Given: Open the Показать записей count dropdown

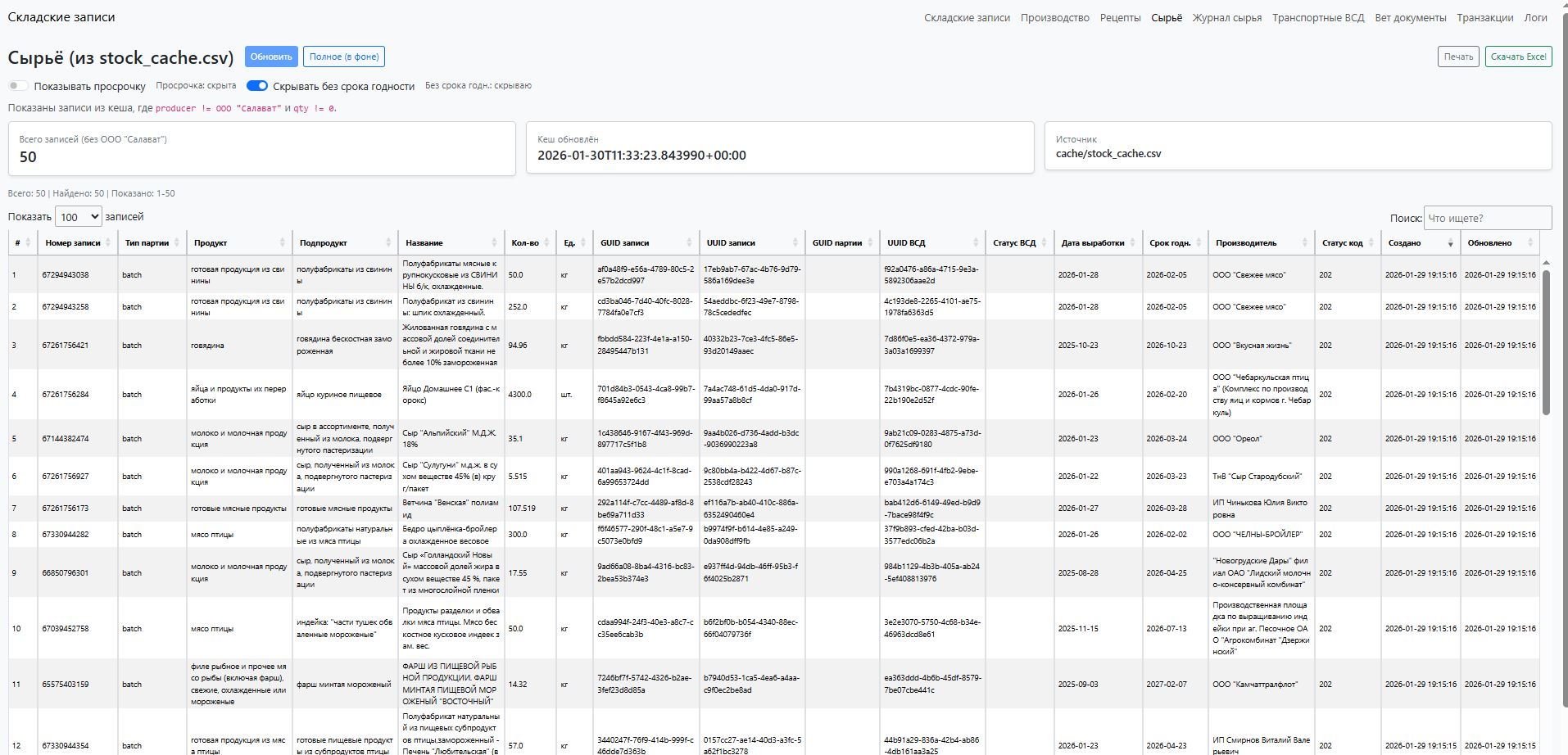Looking at the screenshot, I should pyautogui.click(x=79, y=217).
